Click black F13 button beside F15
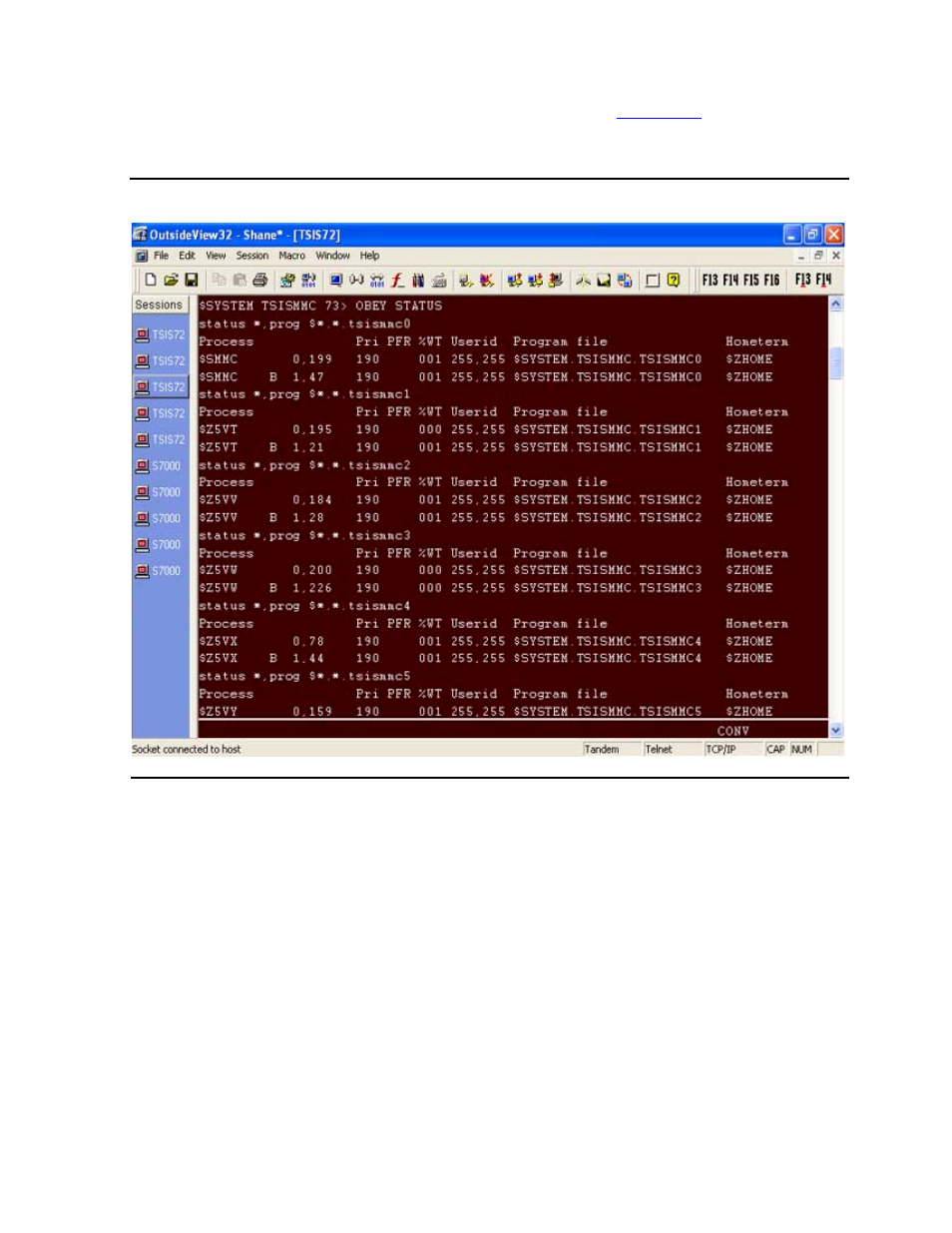Screen dimensions: 952x1233 point(710,281)
